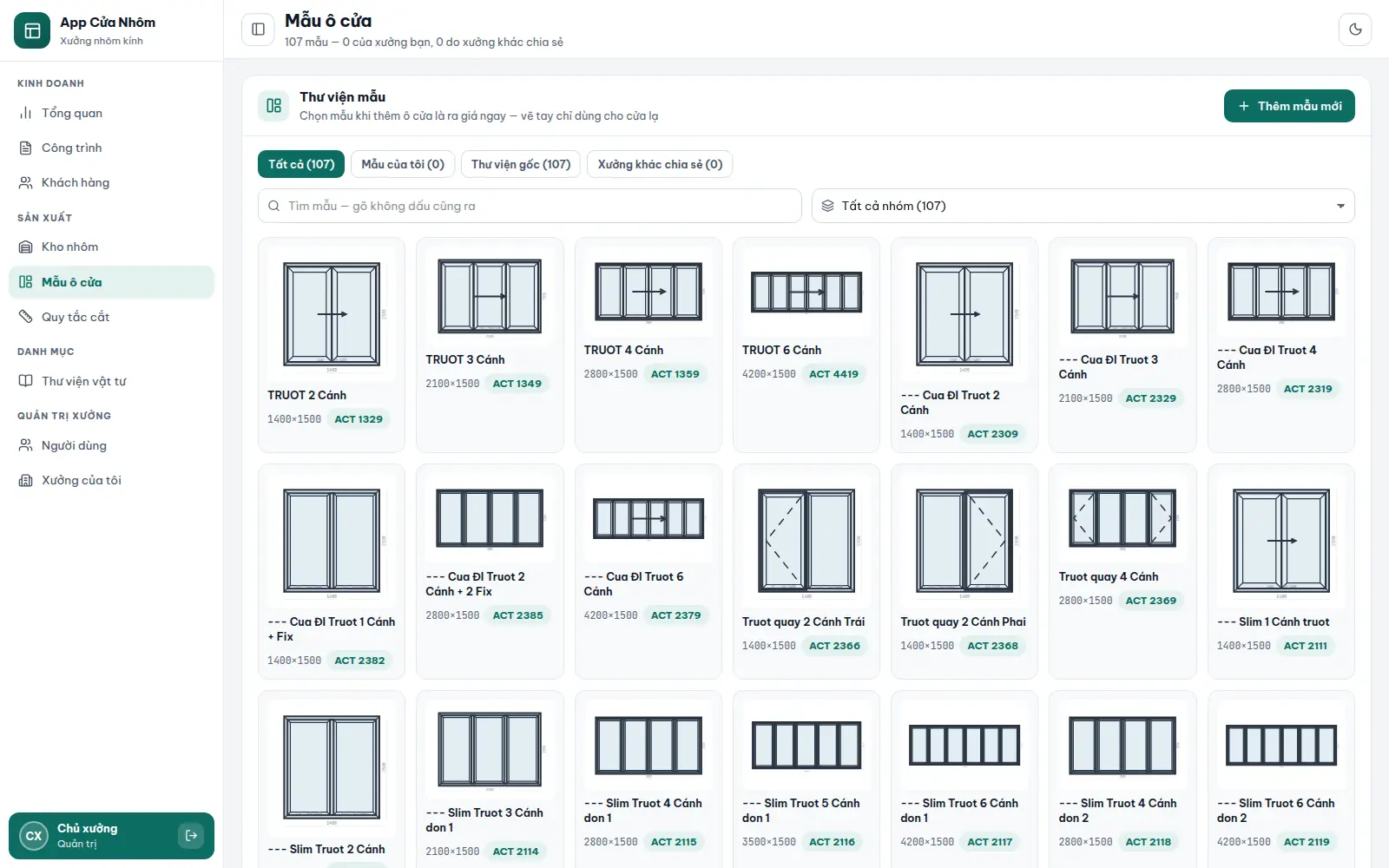Click the TRUOT 4 Cánh title
1389x868 pixels.
(x=623, y=350)
